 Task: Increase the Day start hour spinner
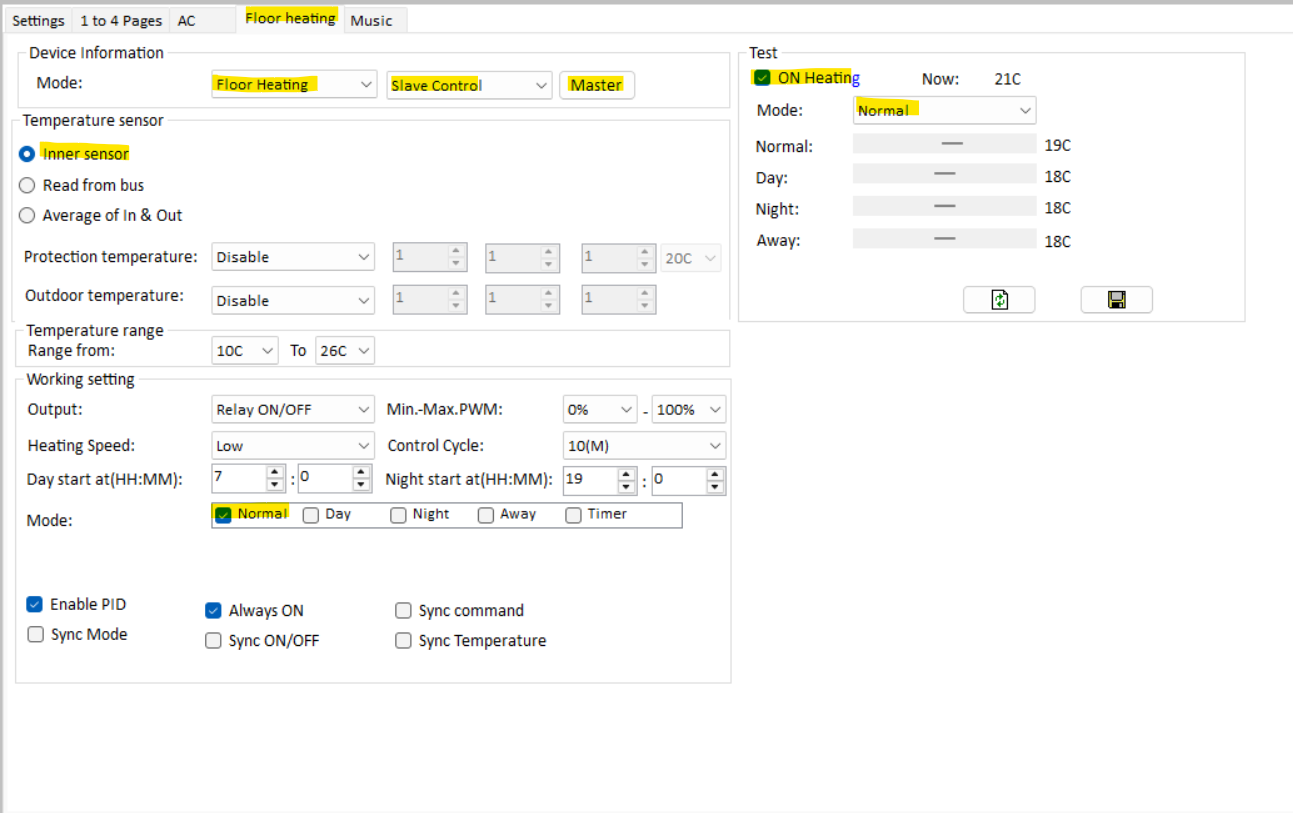pos(276,472)
